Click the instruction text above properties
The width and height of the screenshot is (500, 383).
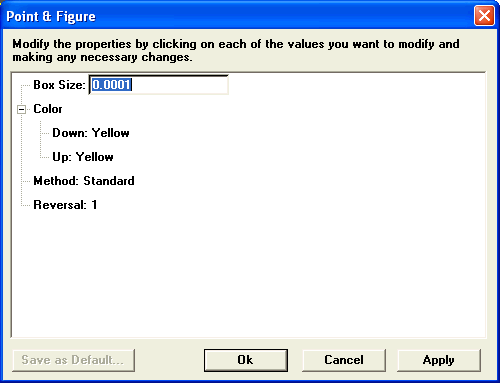click(x=236, y=50)
